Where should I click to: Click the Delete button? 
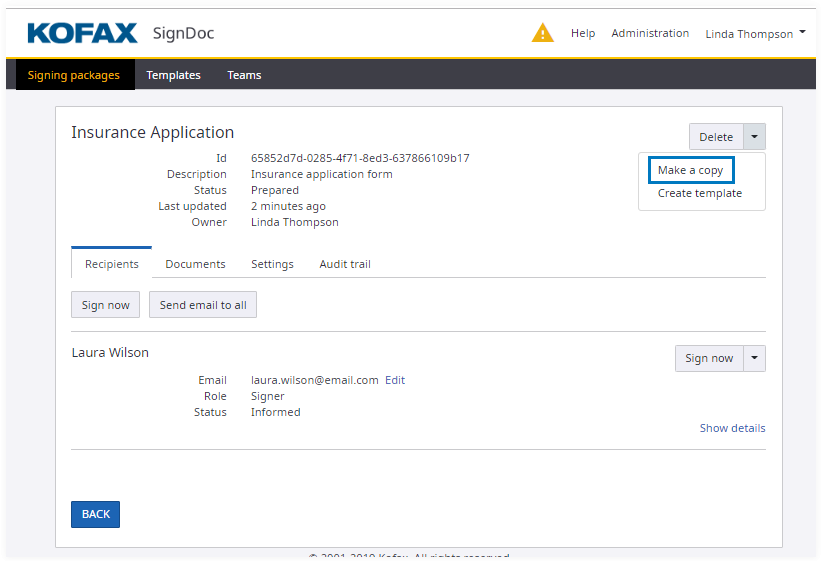pyautogui.click(x=716, y=137)
